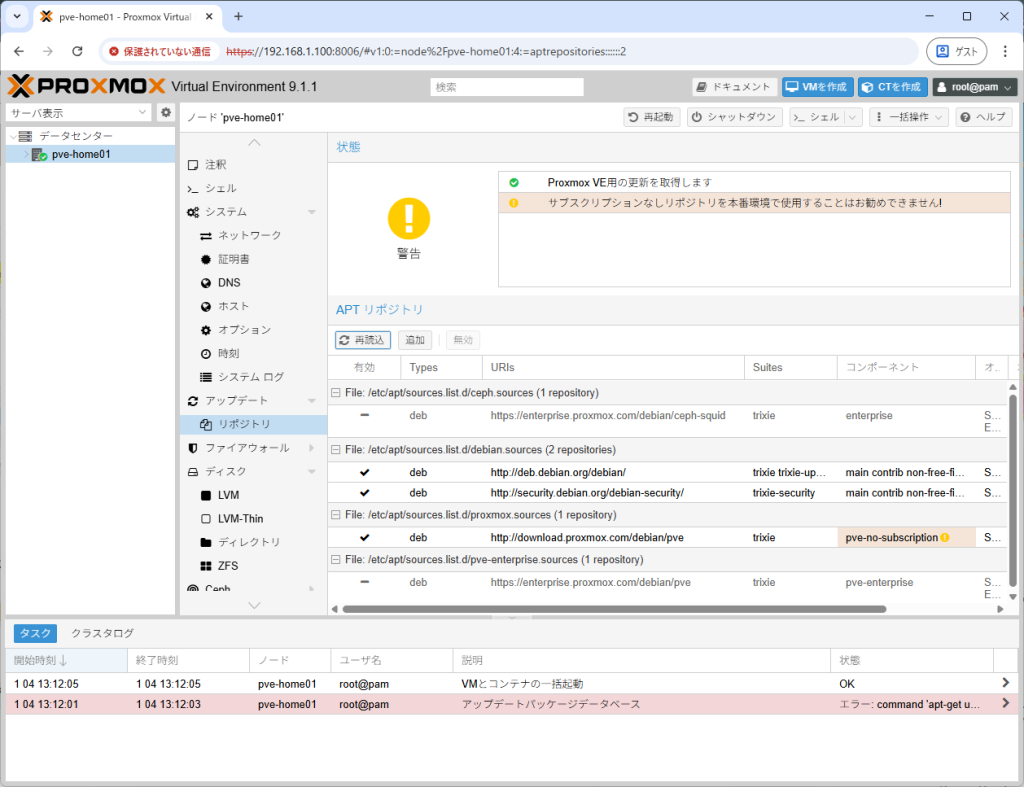1024x787 pixels.
Task: Enable the ceph-squid enterprise repository
Action: click(x=364, y=415)
